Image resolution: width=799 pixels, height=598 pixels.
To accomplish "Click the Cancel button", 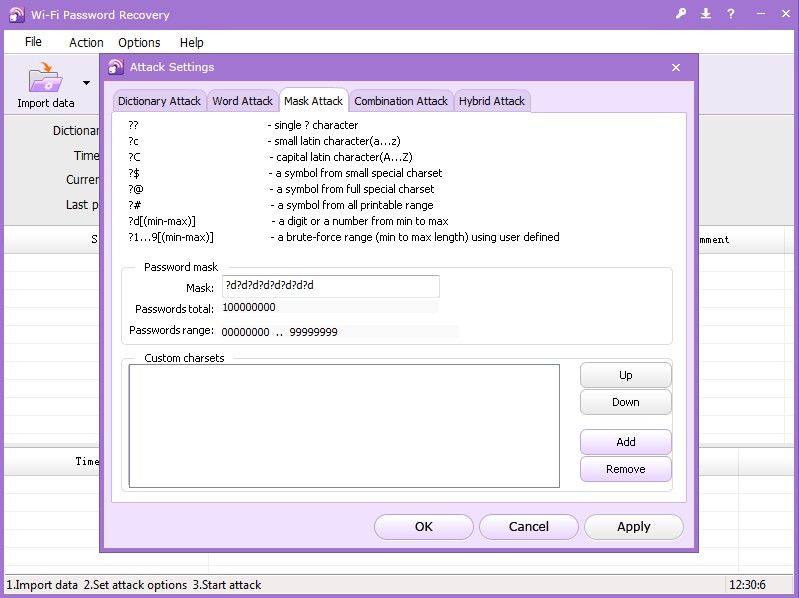I will coord(528,527).
